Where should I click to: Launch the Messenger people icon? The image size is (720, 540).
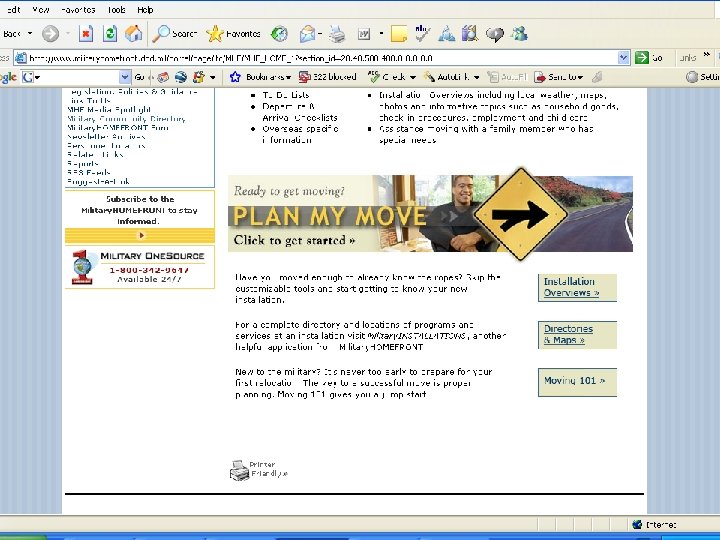[519, 34]
